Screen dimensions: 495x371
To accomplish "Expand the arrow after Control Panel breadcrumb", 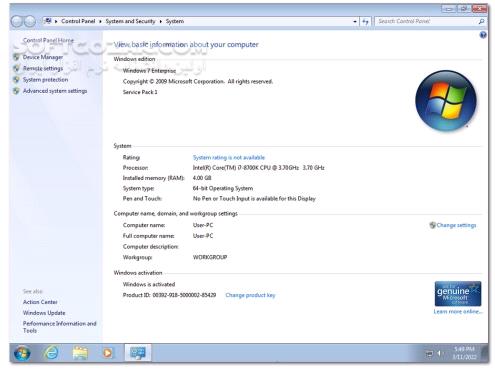I will point(100,21).
